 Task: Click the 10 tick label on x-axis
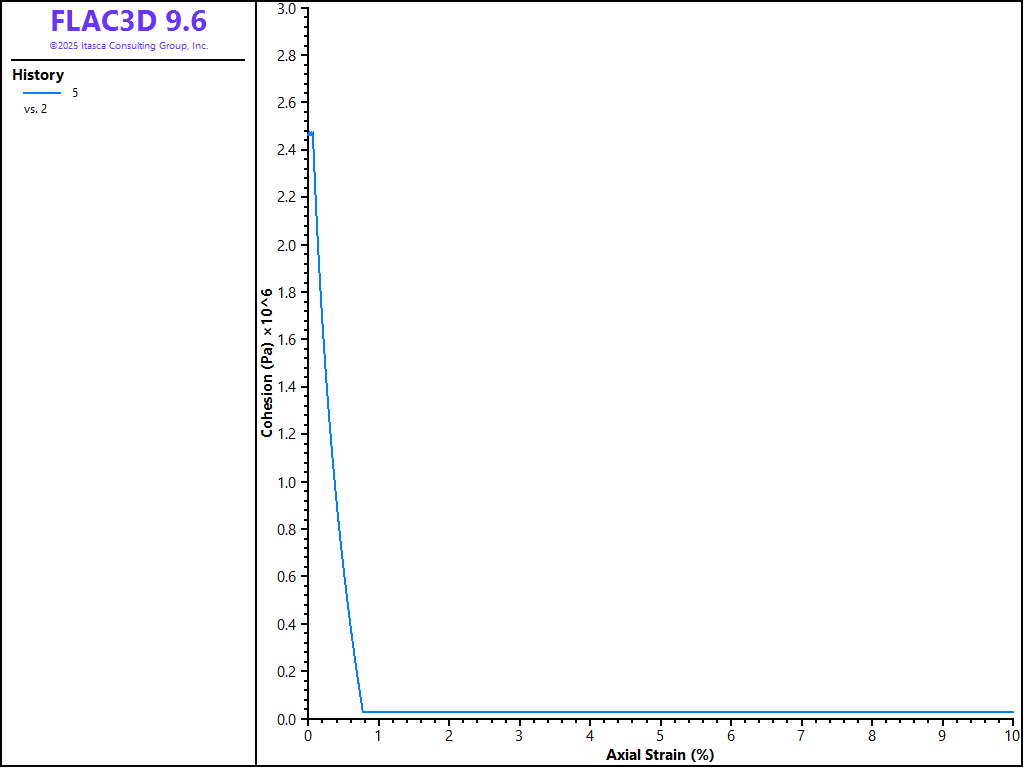click(x=1011, y=736)
